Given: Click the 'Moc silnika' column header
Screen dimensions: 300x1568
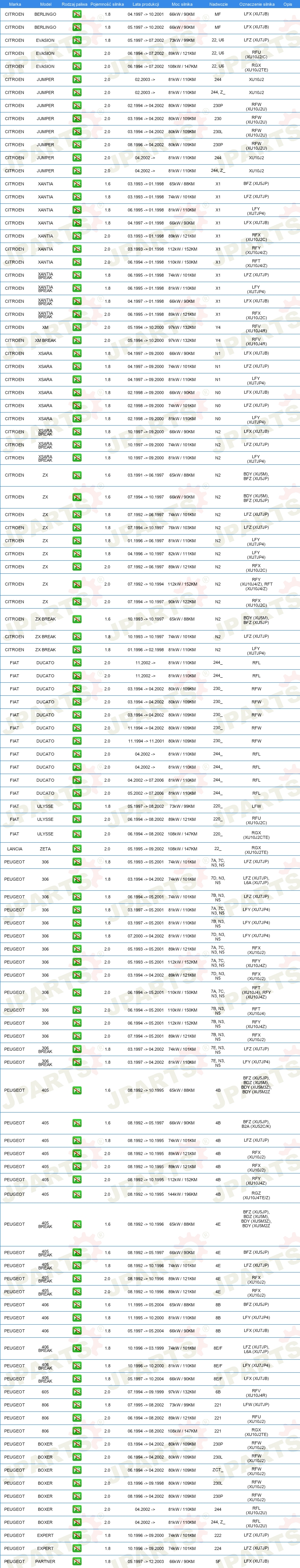Looking at the screenshot, I should coord(183,4).
